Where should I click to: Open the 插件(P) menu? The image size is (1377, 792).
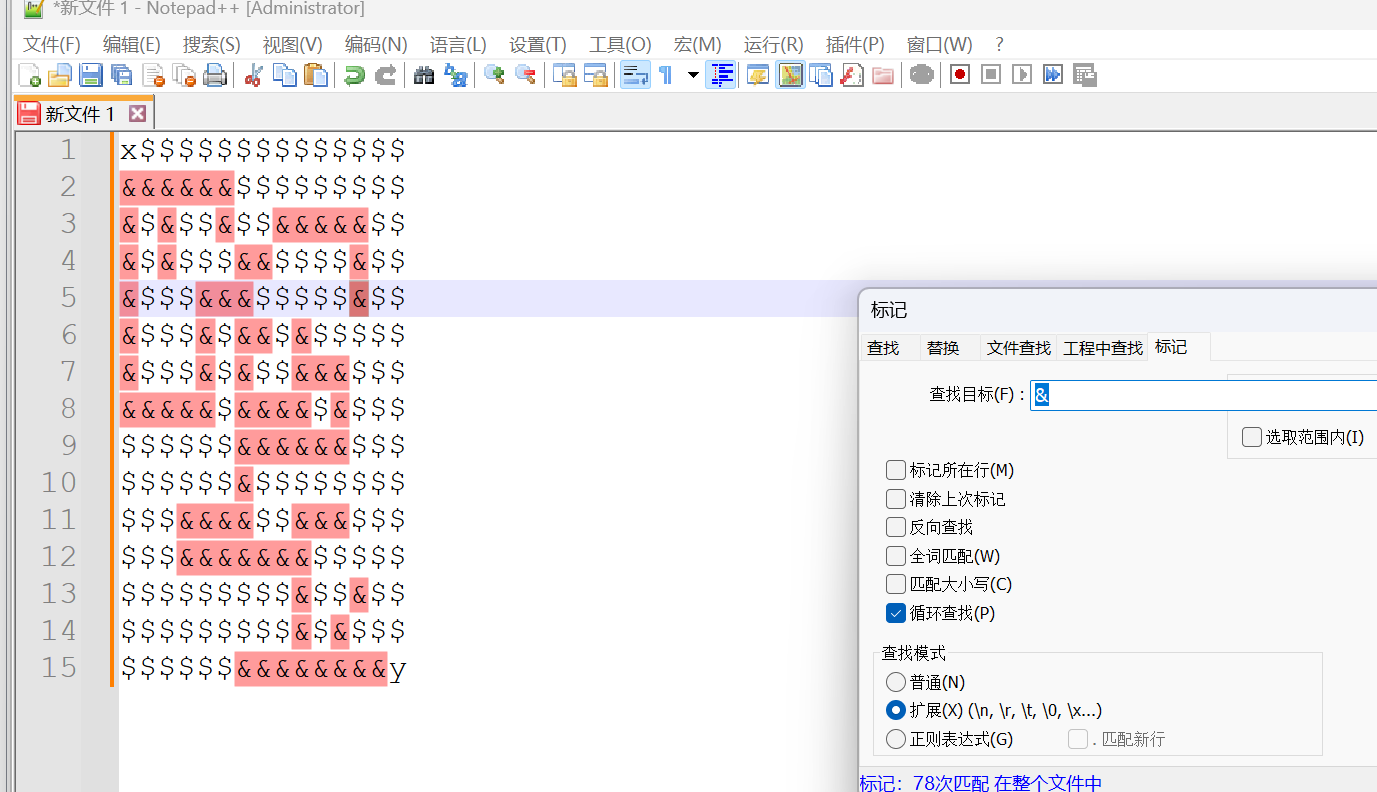(855, 45)
